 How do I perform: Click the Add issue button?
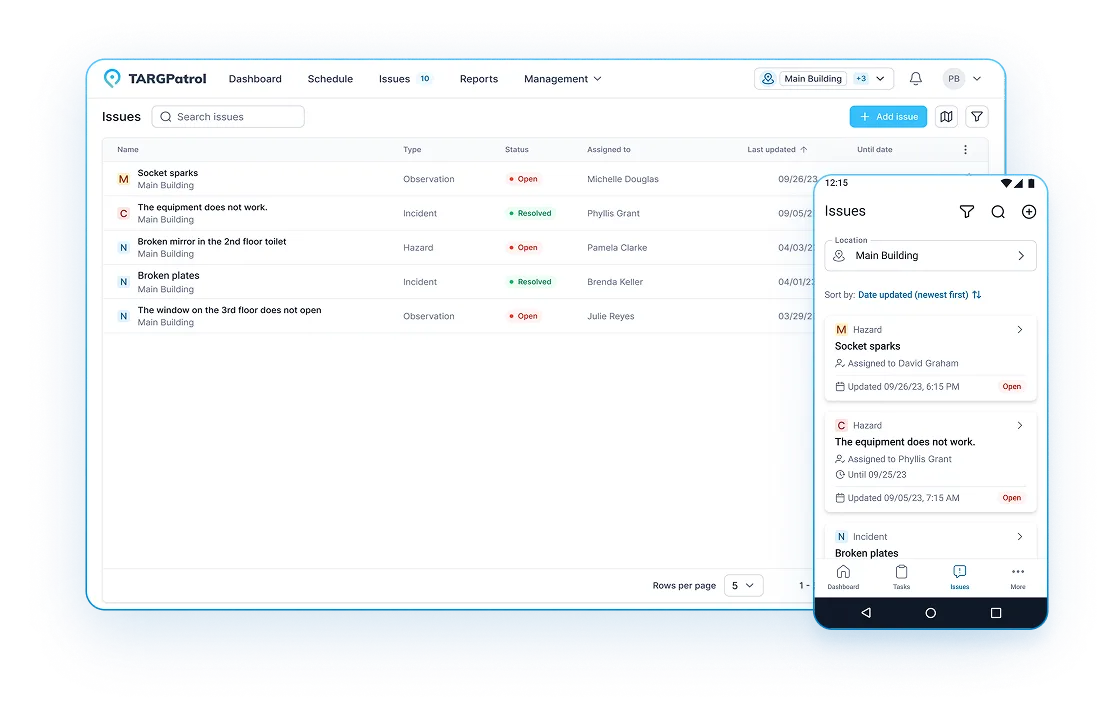pyautogui.click(x=888, y=116)
